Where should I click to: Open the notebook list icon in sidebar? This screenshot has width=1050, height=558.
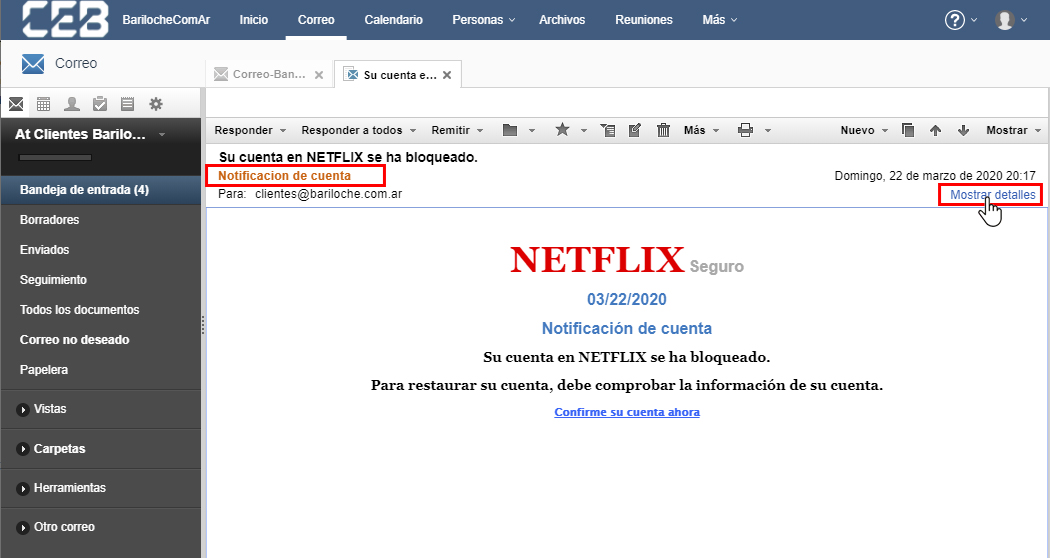[x=127, y=104]
